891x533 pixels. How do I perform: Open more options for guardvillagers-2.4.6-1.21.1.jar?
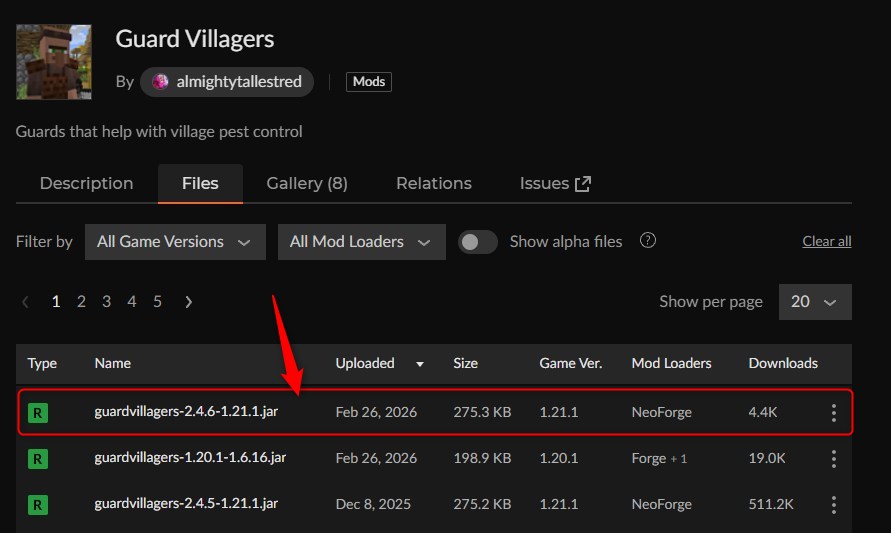click(833, 413)
